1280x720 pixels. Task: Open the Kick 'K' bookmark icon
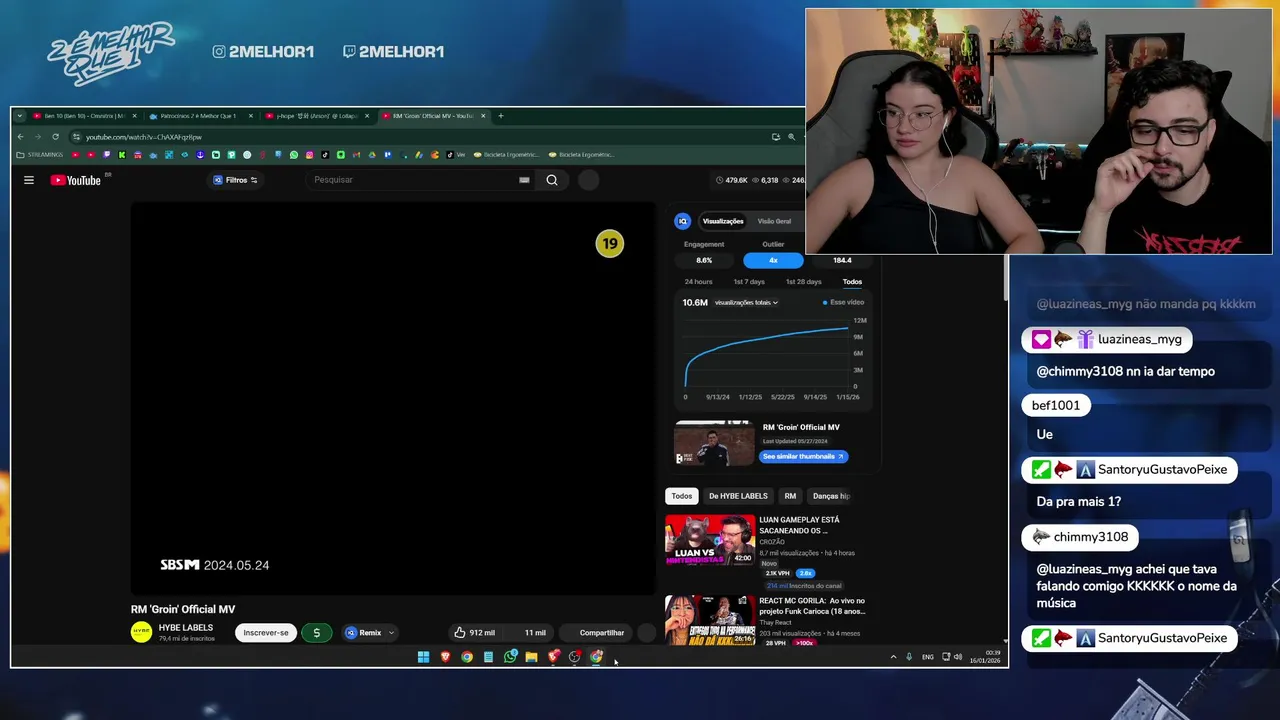click(x=122, y=155)
